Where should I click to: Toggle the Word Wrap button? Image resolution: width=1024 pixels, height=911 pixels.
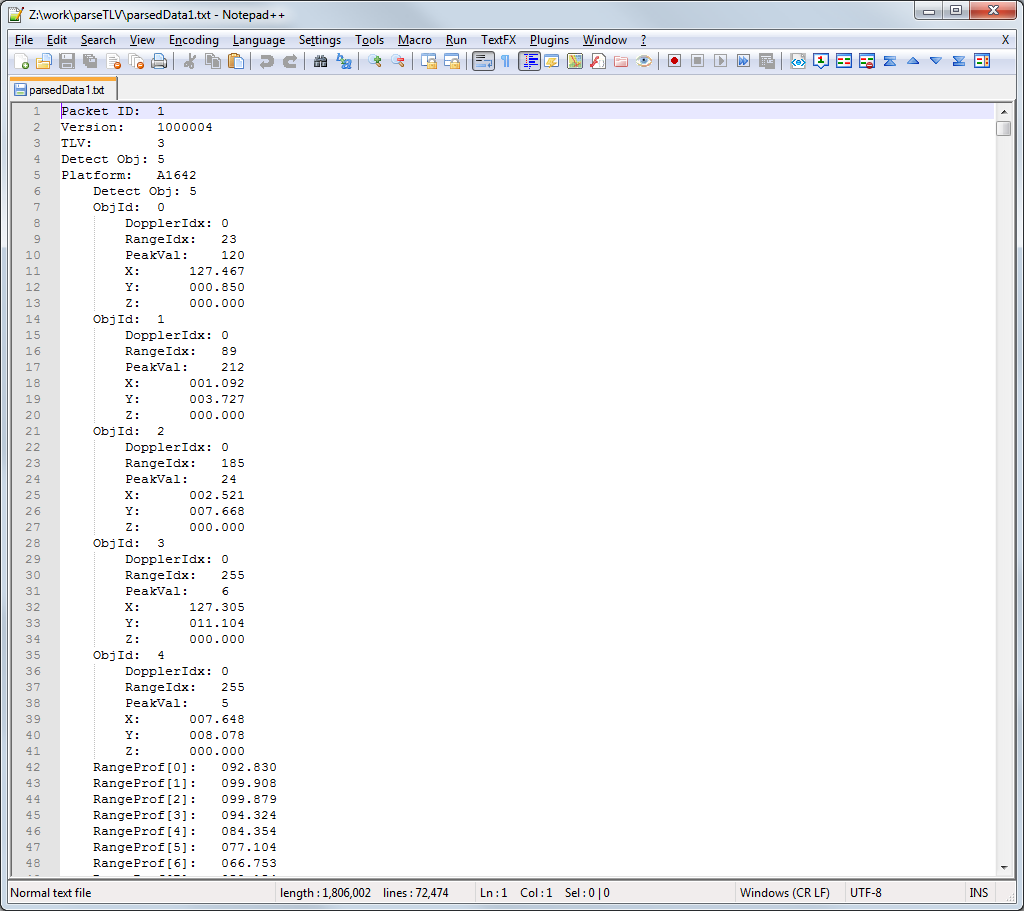(483, 61)
